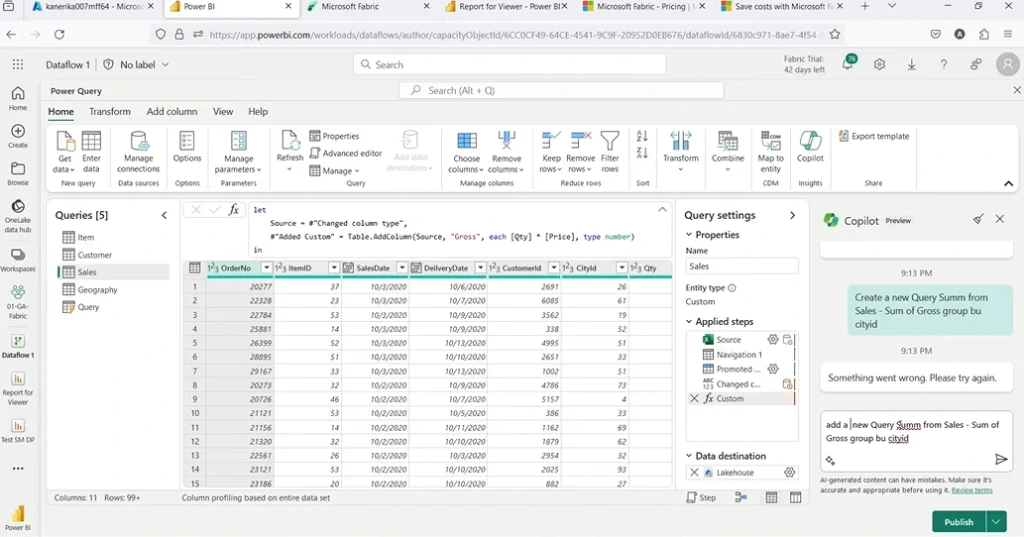1024x537 pixels.
Task: Open Publish options dropdown arrow
Action: pyautogui.click(x=995, y=521)
